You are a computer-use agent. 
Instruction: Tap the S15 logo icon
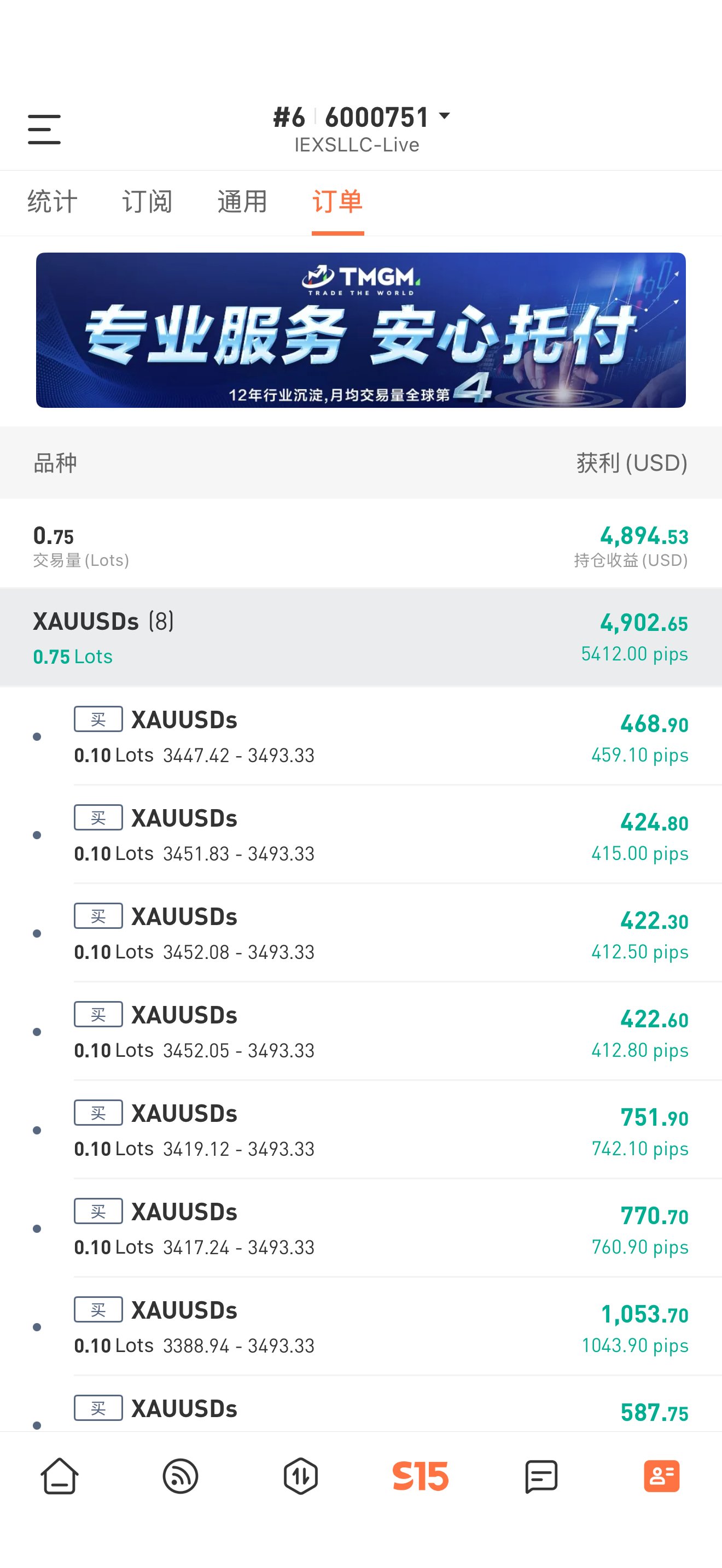tap(421, 1476)
